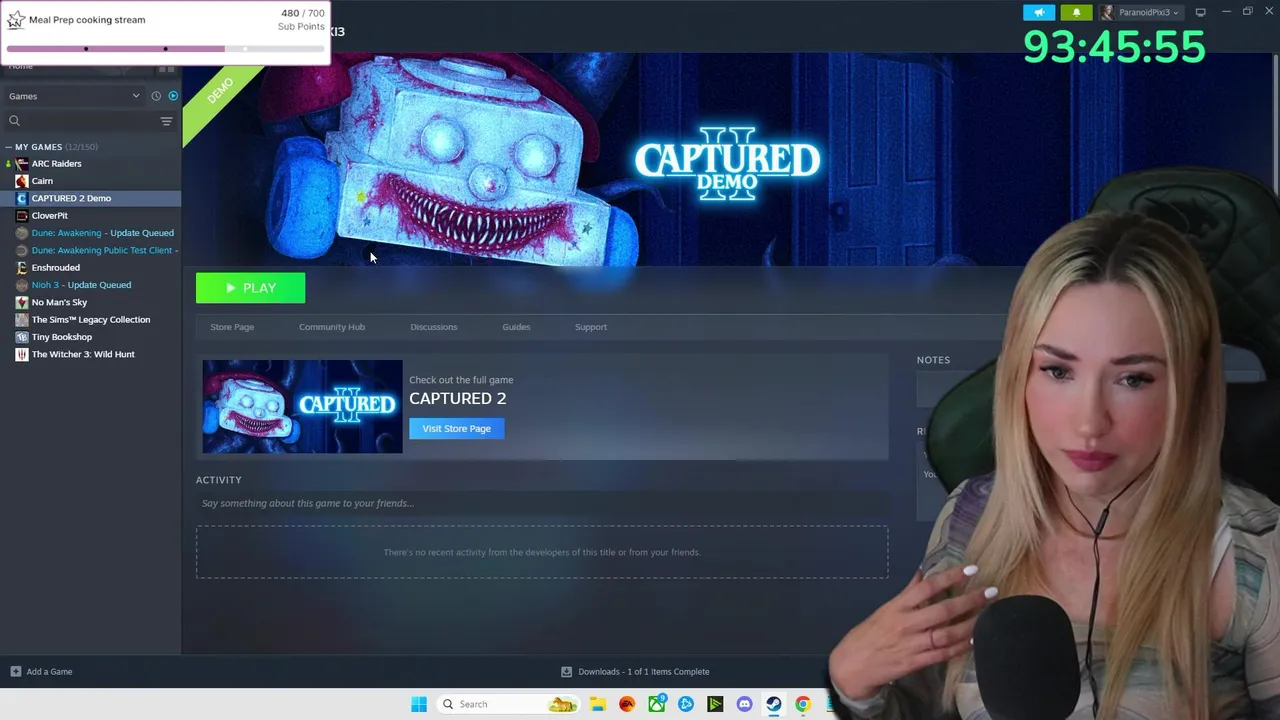The height and width of the screenshot is (720, 1280).
Task: Open the Support tab
Action: click(x=591, y=327)
